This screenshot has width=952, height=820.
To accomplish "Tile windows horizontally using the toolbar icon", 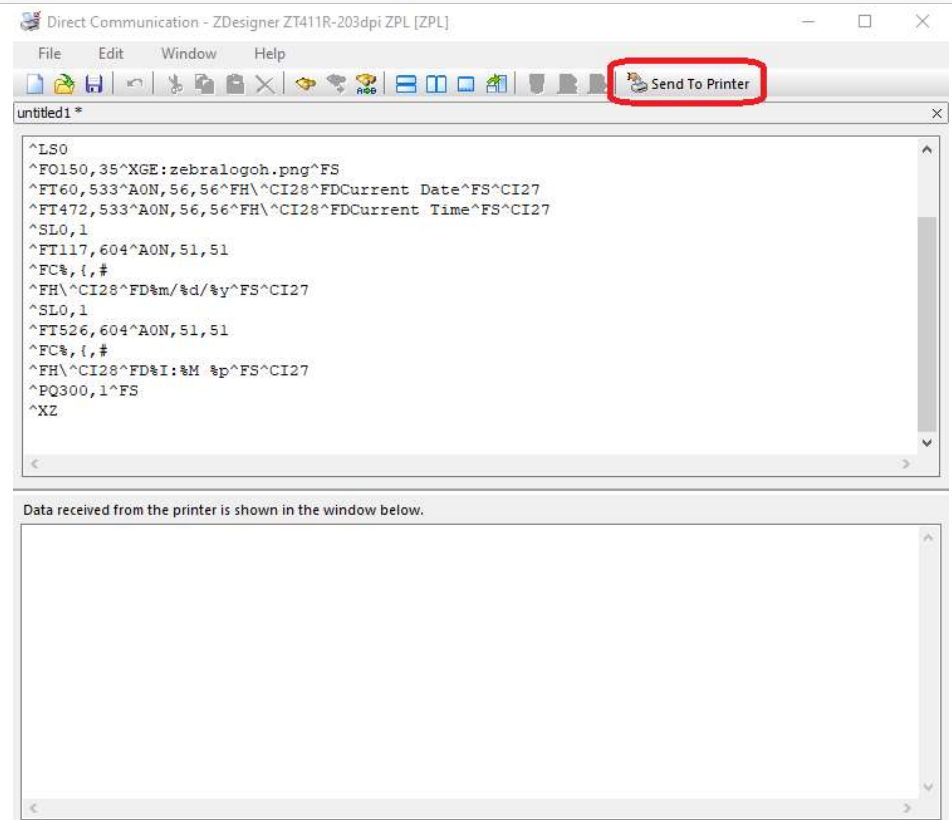I will click(406, 85).
